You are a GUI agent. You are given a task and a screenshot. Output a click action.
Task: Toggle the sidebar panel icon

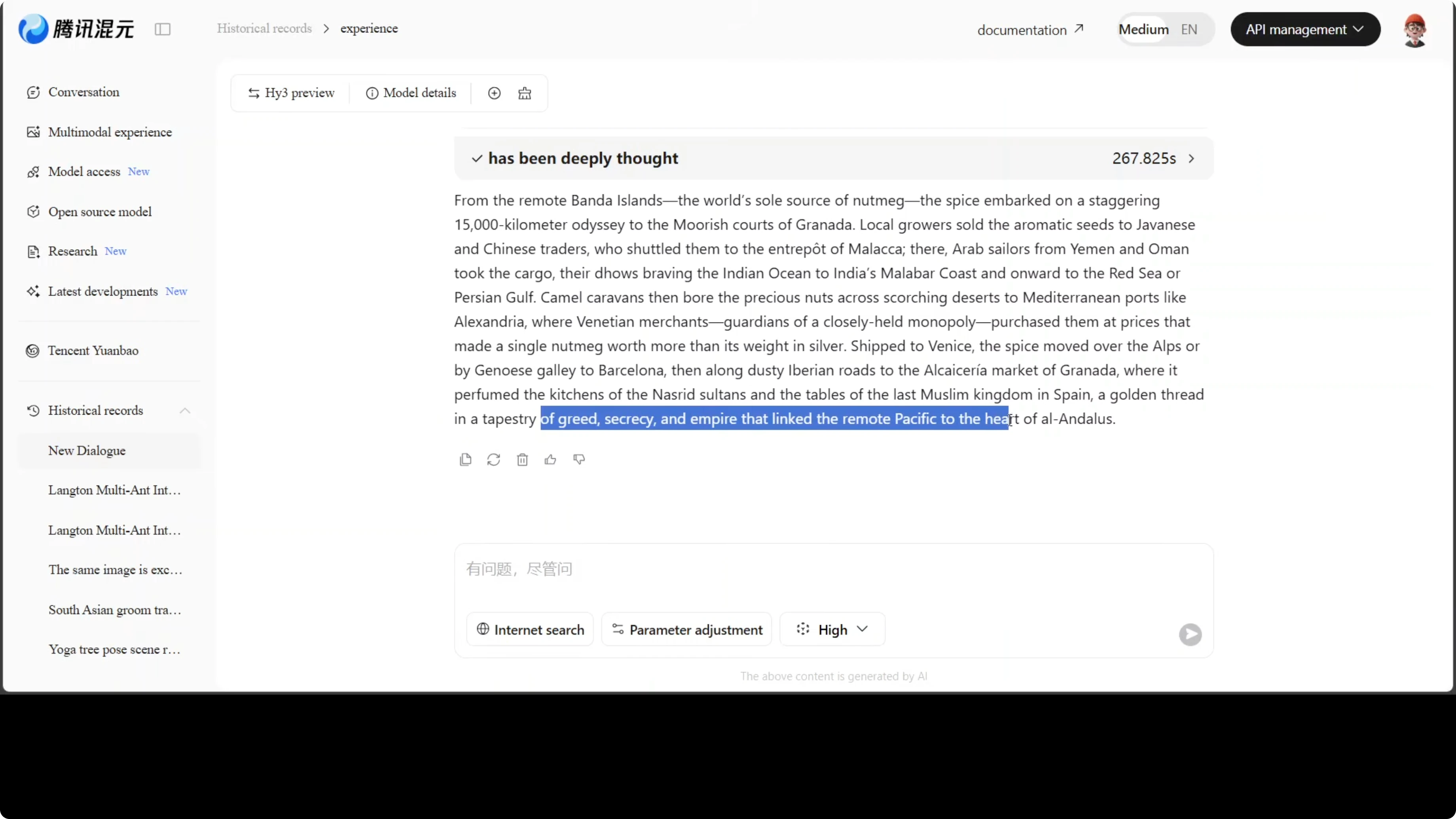coord(163,29)
